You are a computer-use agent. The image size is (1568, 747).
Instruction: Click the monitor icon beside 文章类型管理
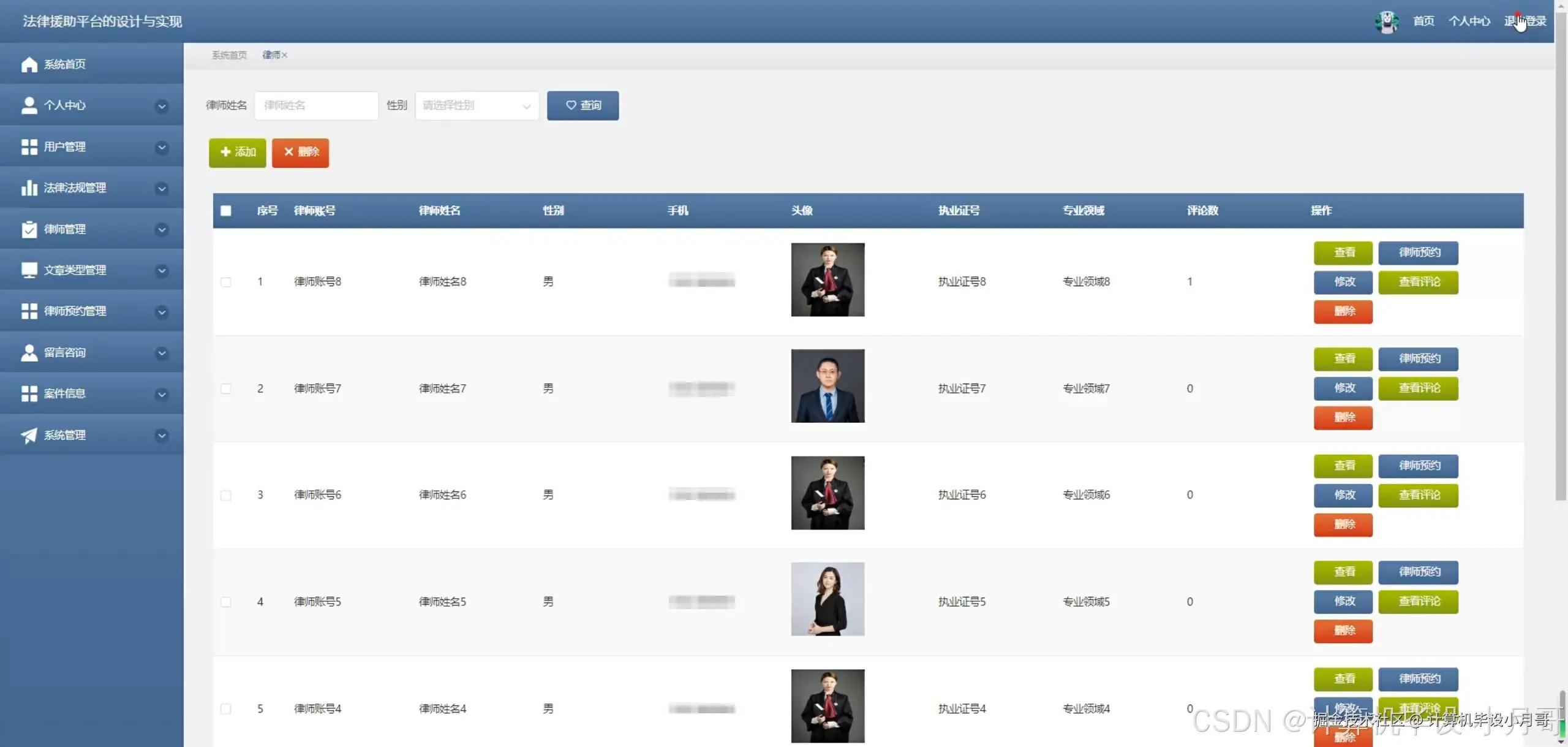tap(29, 270)
